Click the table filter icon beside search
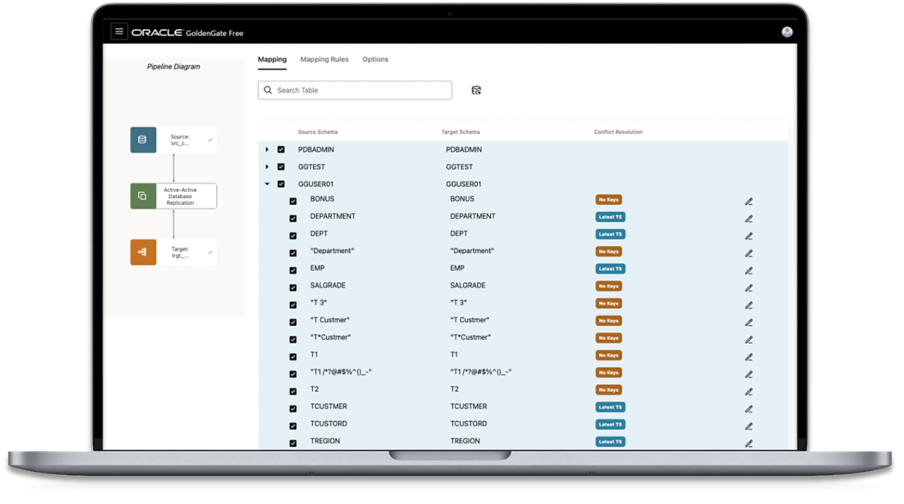The width and height of the screenshot is (904, 504). [x=476, y=91]
